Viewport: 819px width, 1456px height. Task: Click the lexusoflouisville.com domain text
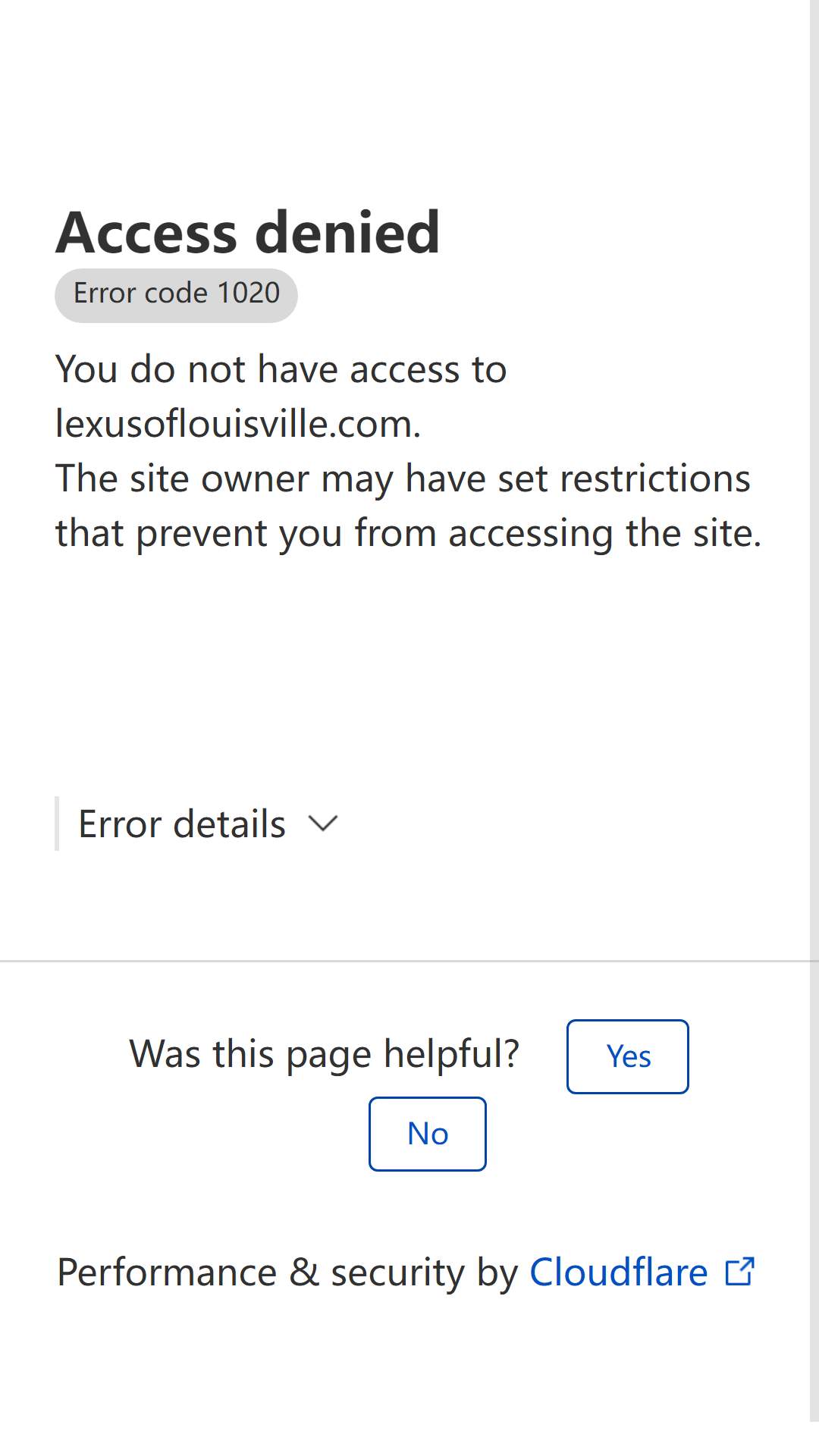point(238,424)
